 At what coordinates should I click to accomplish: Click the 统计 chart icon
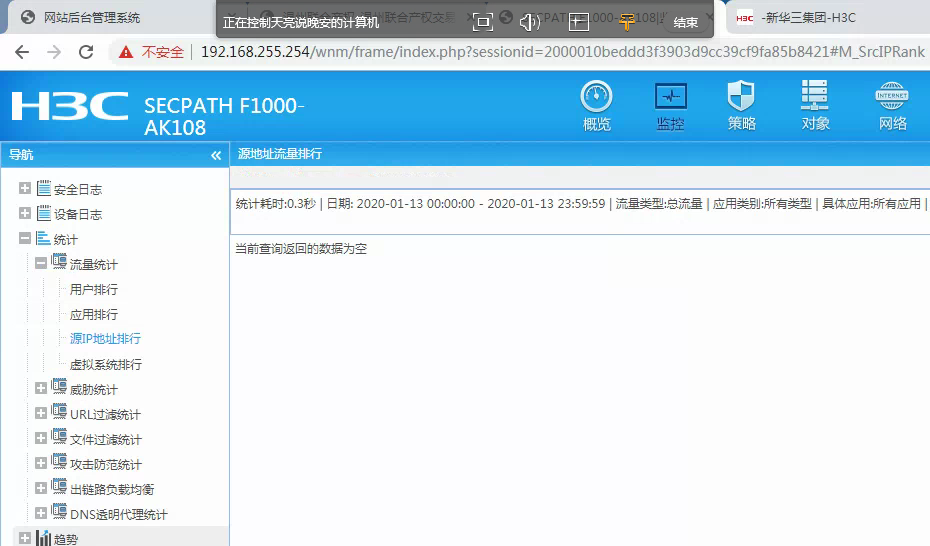click(43, 238)
